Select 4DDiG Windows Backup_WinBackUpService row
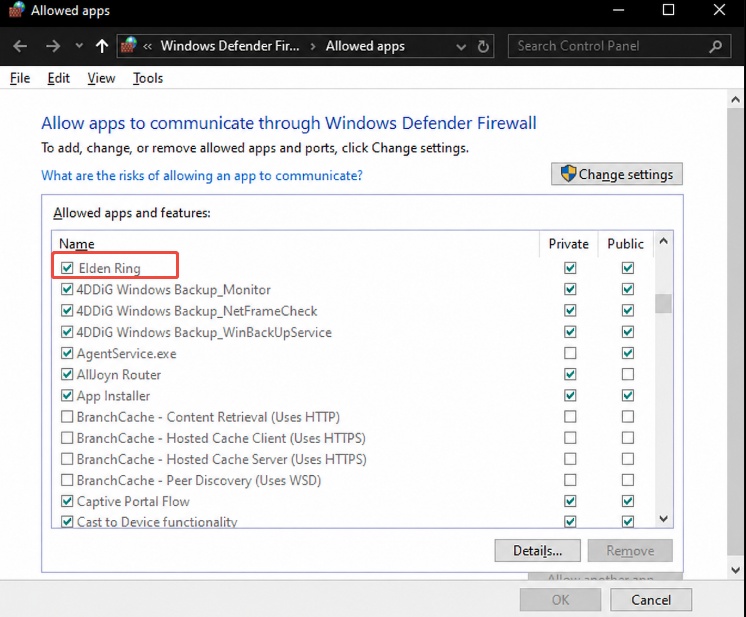 coord(352,332)
